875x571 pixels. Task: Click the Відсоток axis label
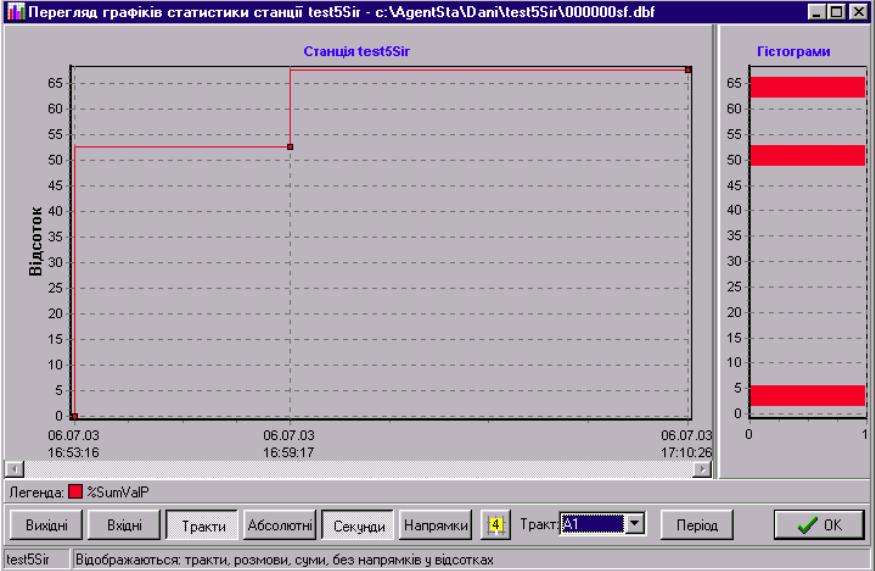35,241
